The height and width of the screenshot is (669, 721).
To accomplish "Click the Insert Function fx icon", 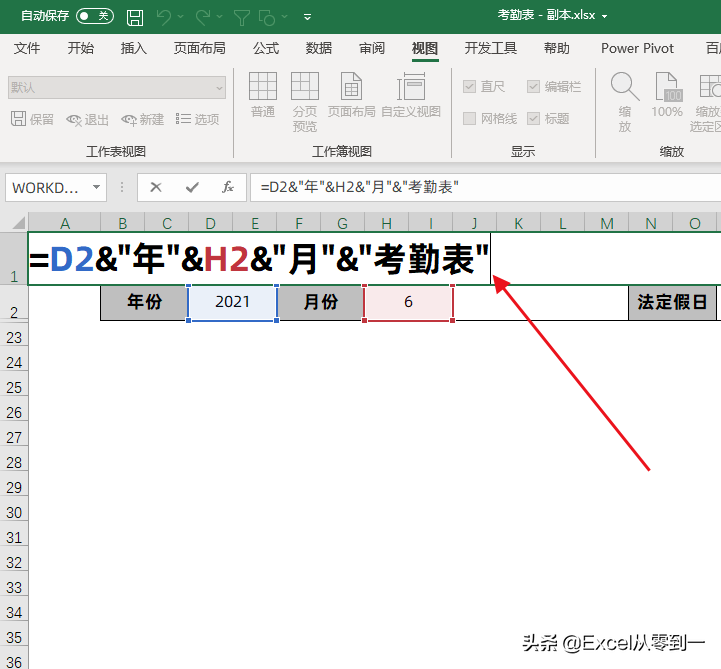I will click(x=228, y=187).
